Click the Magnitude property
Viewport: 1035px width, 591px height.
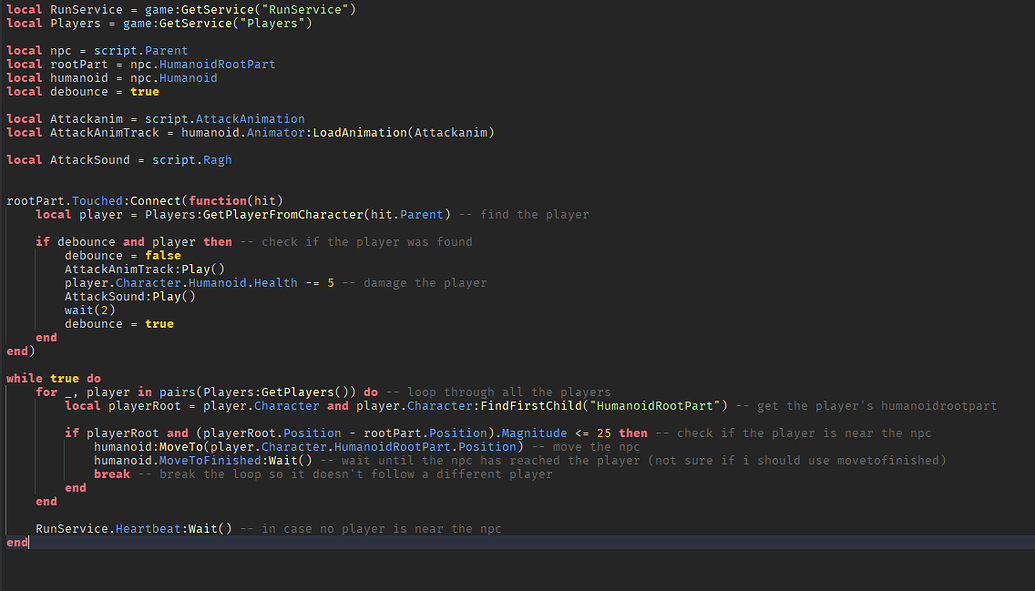(535, 433)
